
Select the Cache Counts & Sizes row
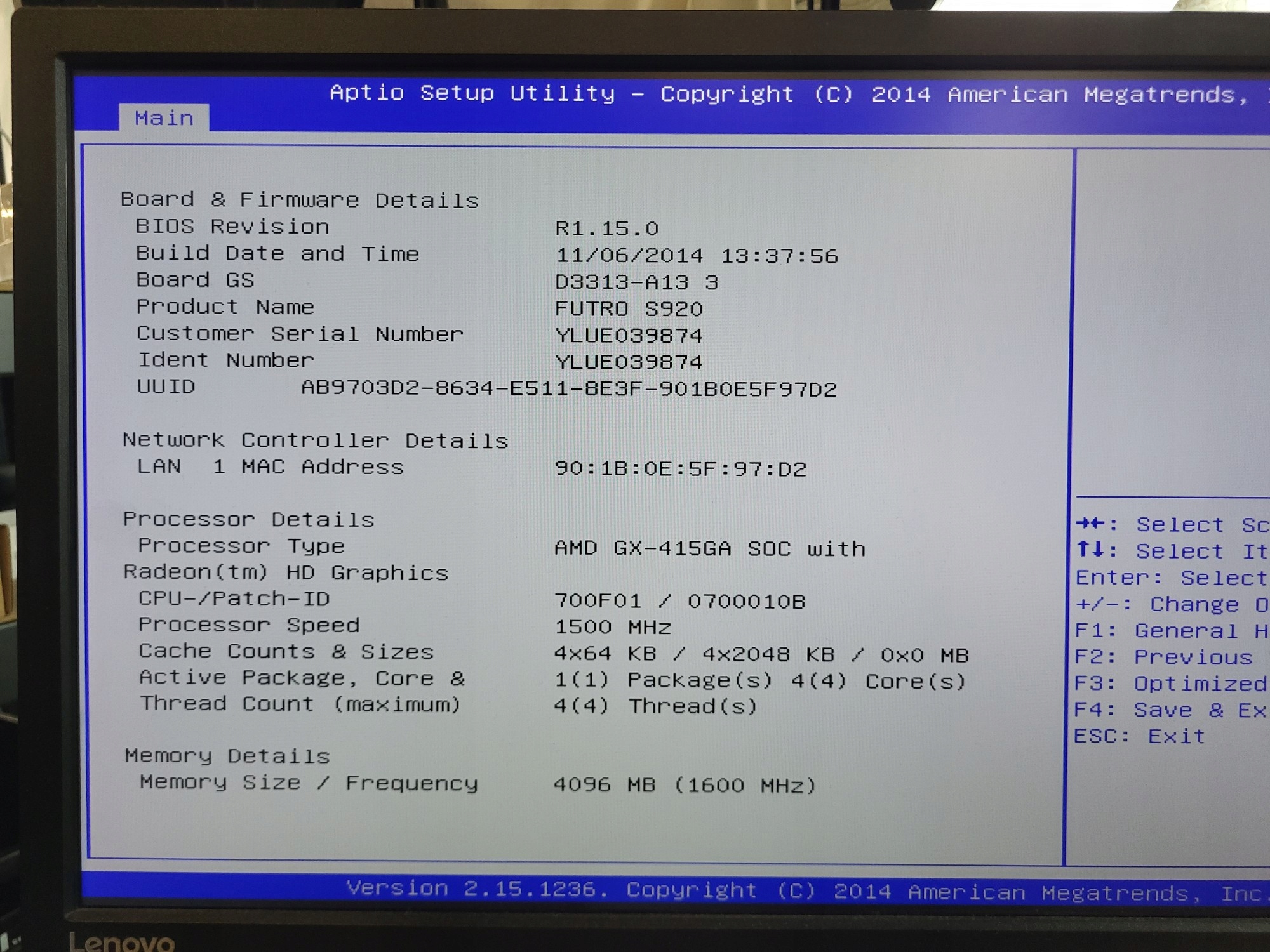[286, 651]
